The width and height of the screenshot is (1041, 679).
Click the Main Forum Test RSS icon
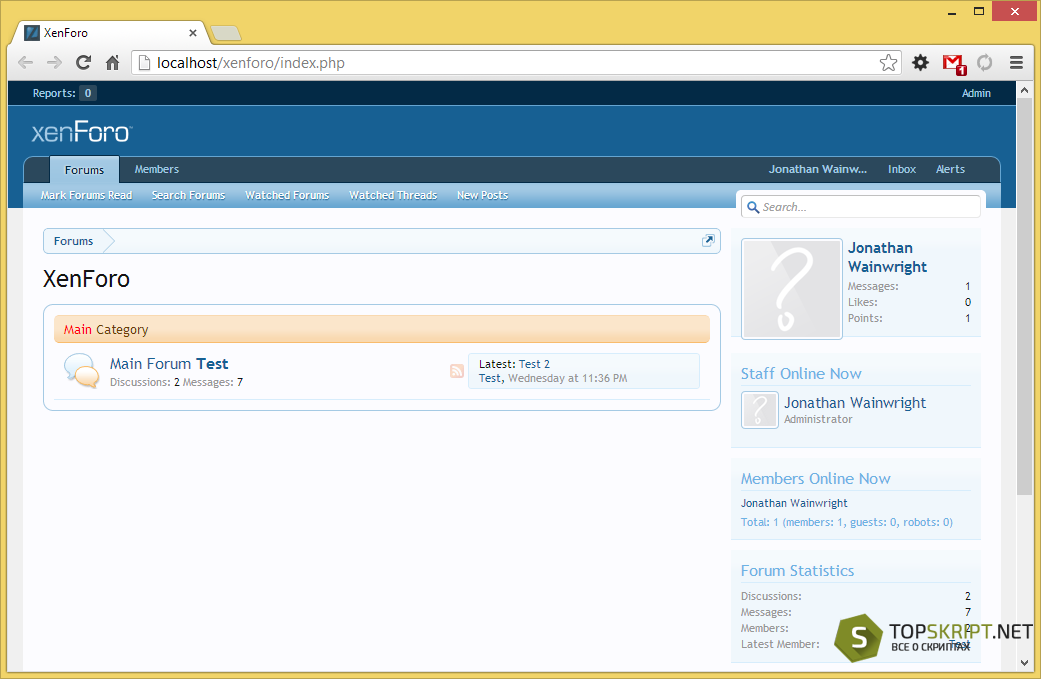(x=457, y=371)
